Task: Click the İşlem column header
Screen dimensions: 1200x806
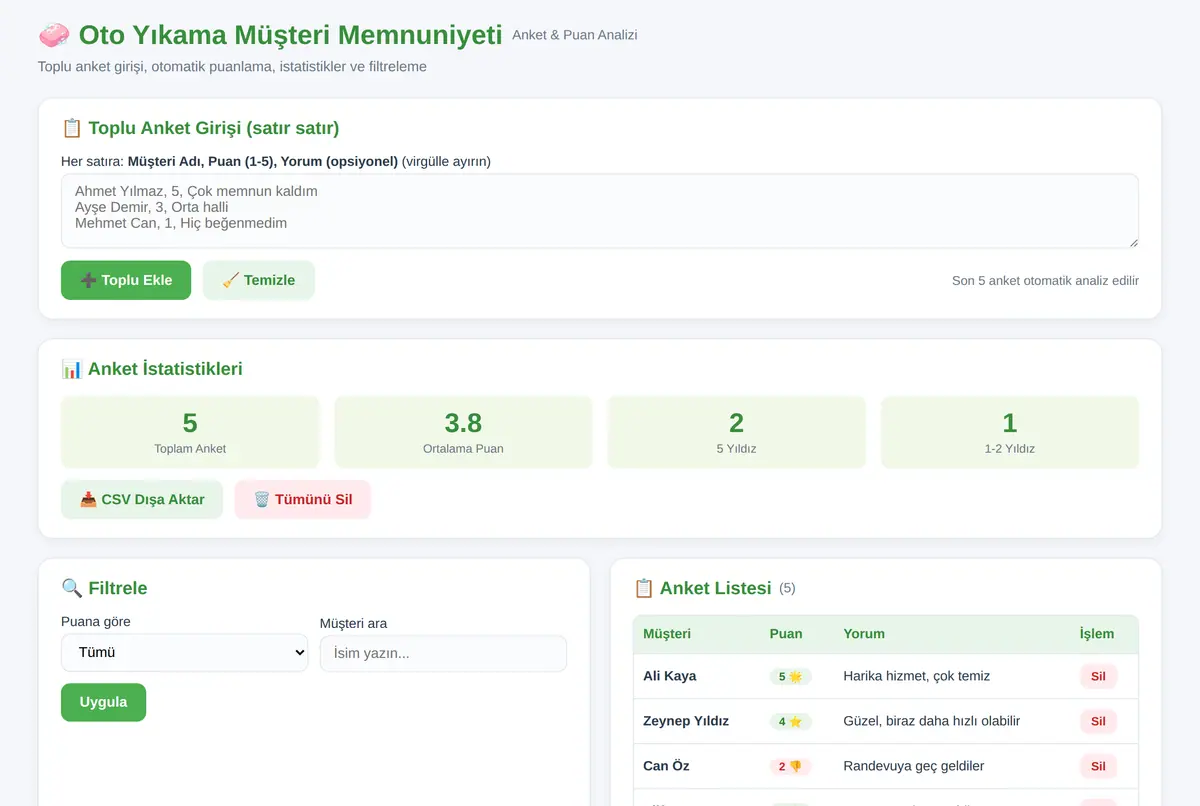Action: 1097,634
